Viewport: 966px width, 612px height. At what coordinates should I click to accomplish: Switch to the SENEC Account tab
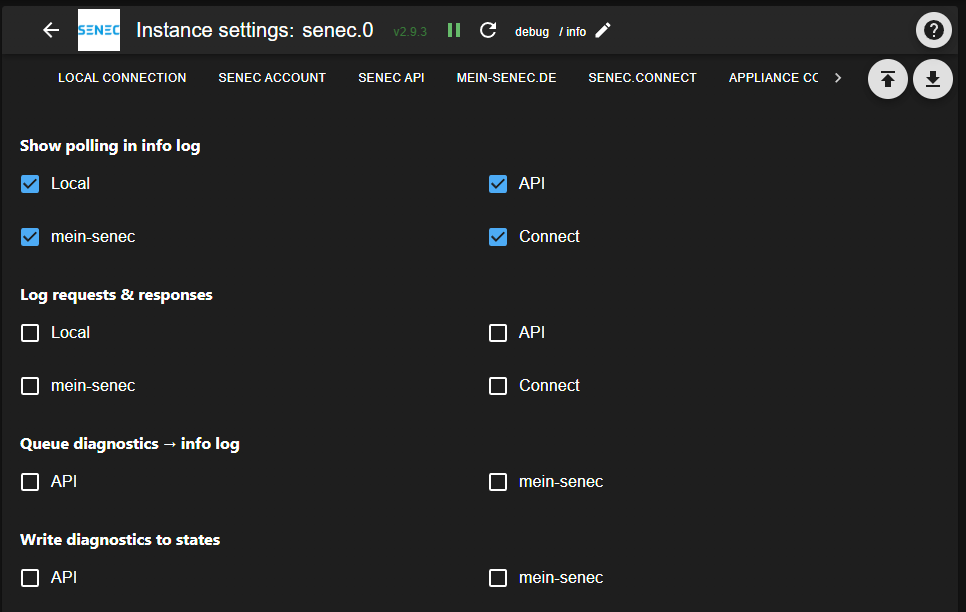click(272, 78)
